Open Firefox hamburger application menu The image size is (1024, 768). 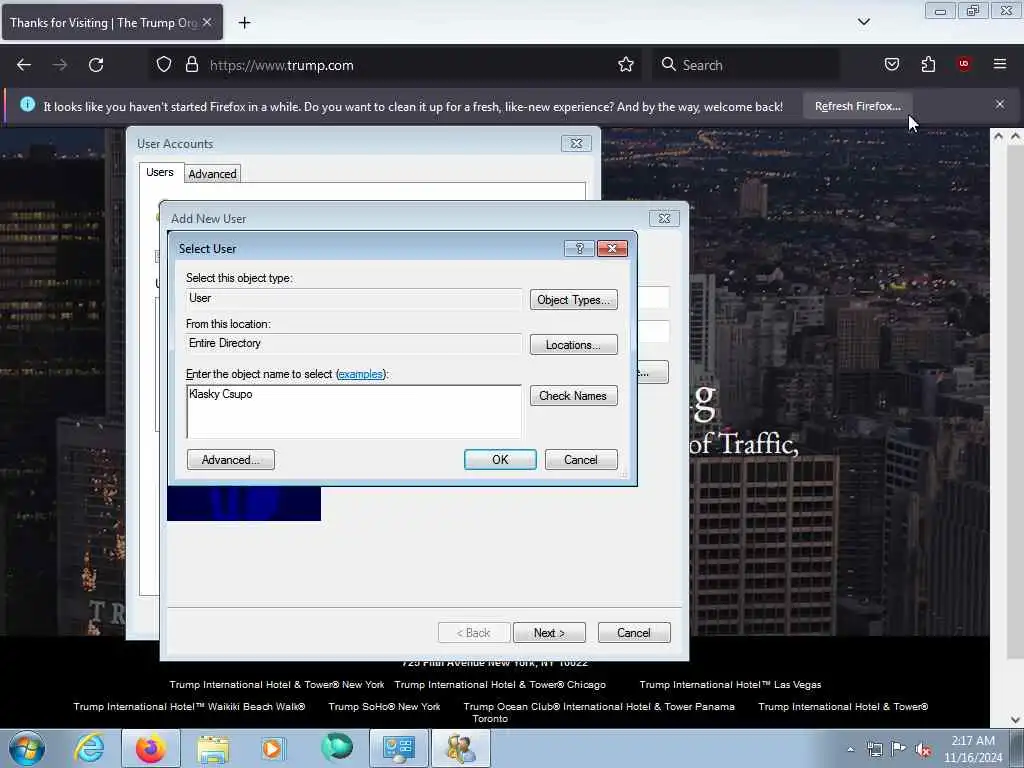click(1000, 64)
